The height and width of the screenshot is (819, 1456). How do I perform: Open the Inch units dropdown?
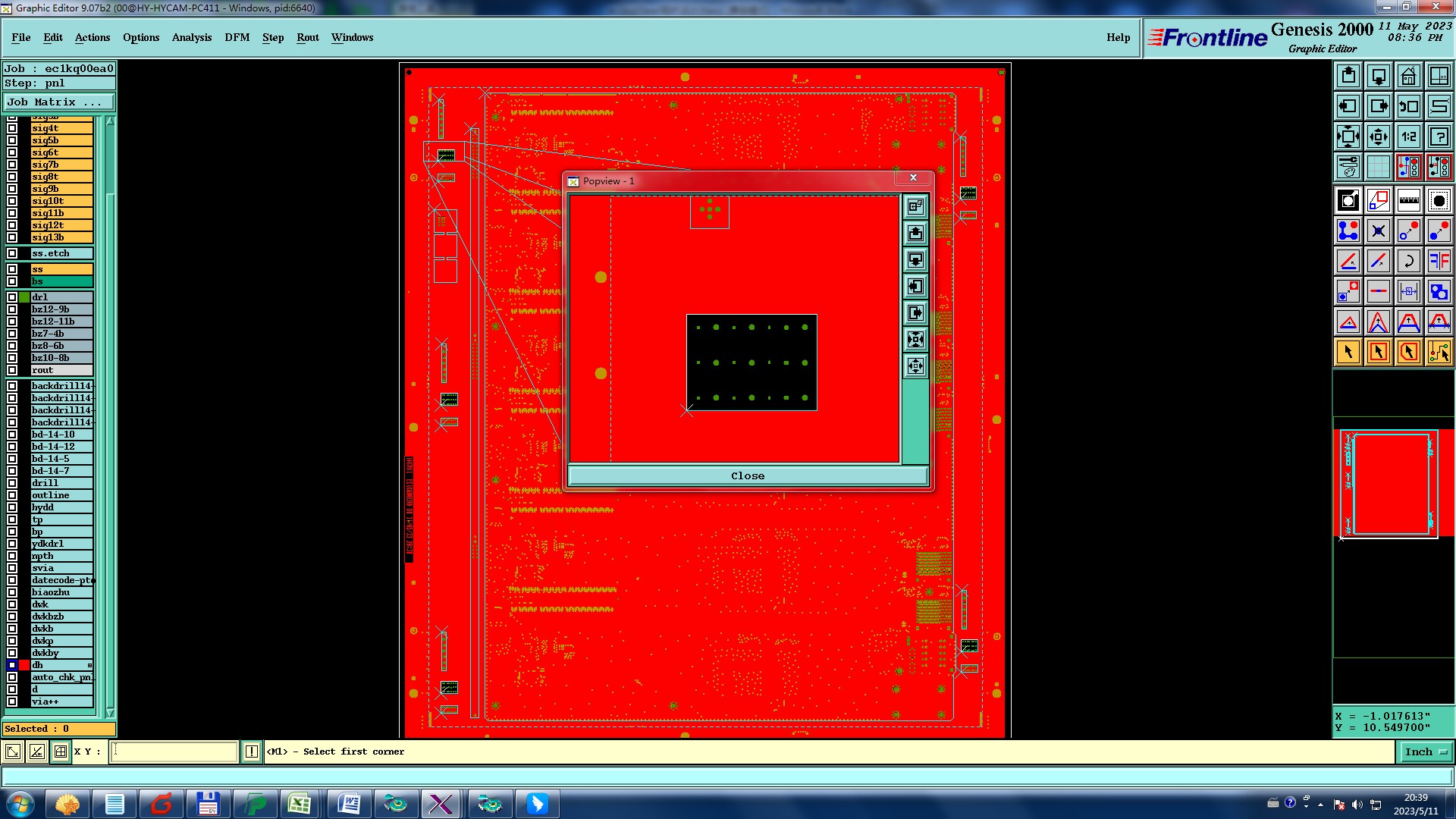pyautogui.click(x=1426, y=752)
